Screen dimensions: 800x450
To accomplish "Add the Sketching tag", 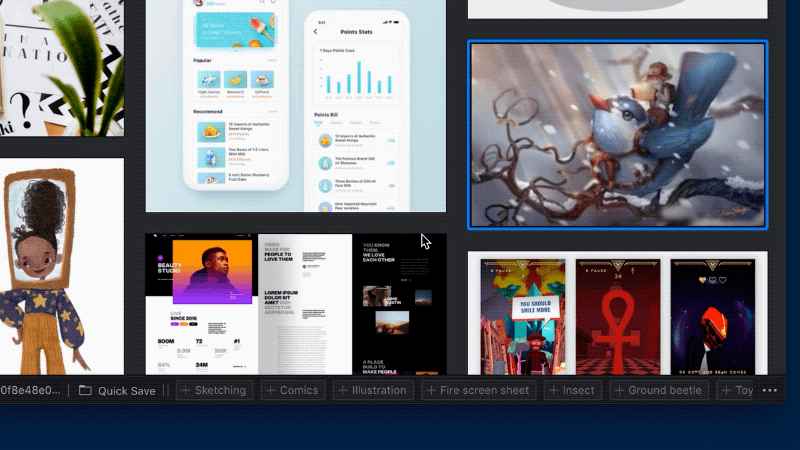I will pos(214,390).
